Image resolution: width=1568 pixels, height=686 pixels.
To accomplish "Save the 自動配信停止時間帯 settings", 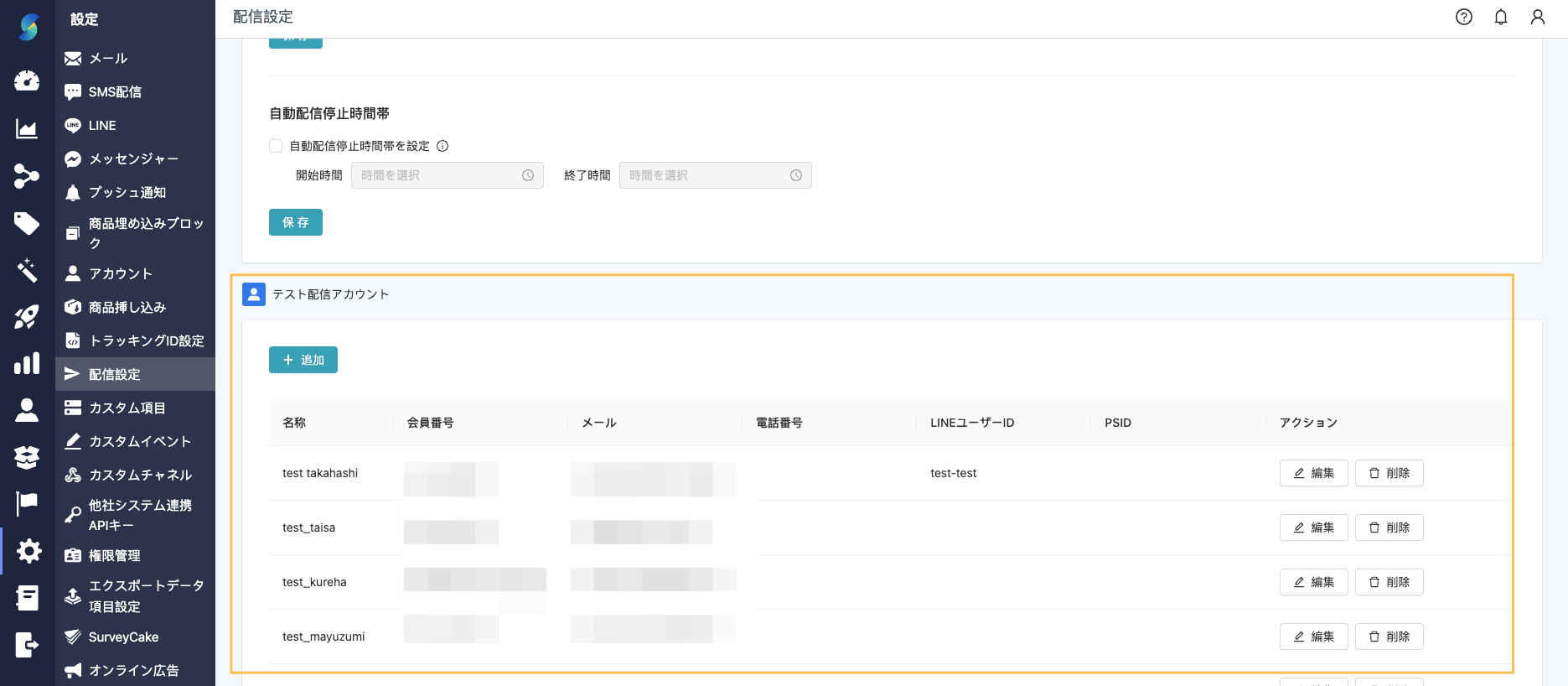I will (x=295, y=222).
